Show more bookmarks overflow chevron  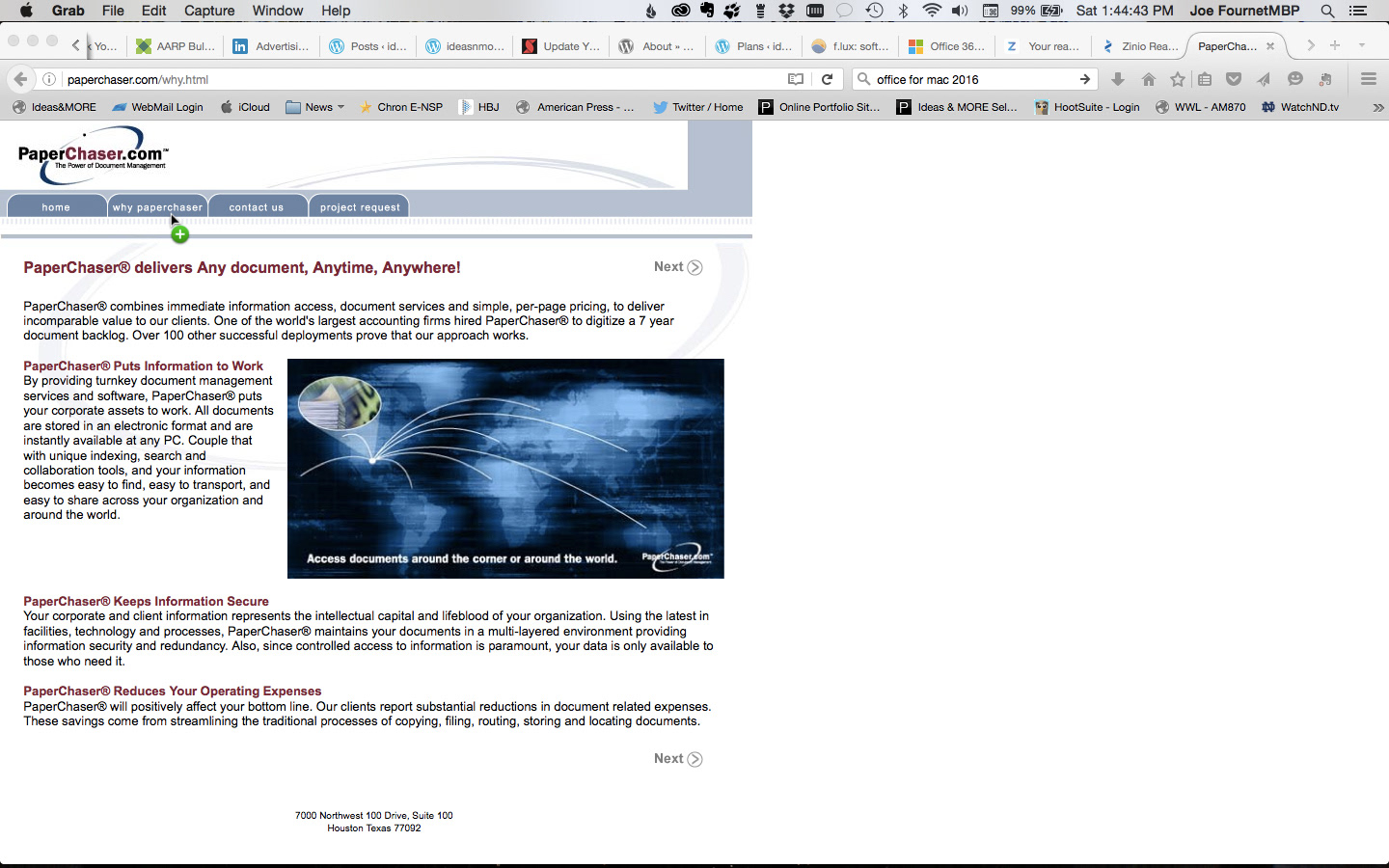click(x=1377, y=107)
